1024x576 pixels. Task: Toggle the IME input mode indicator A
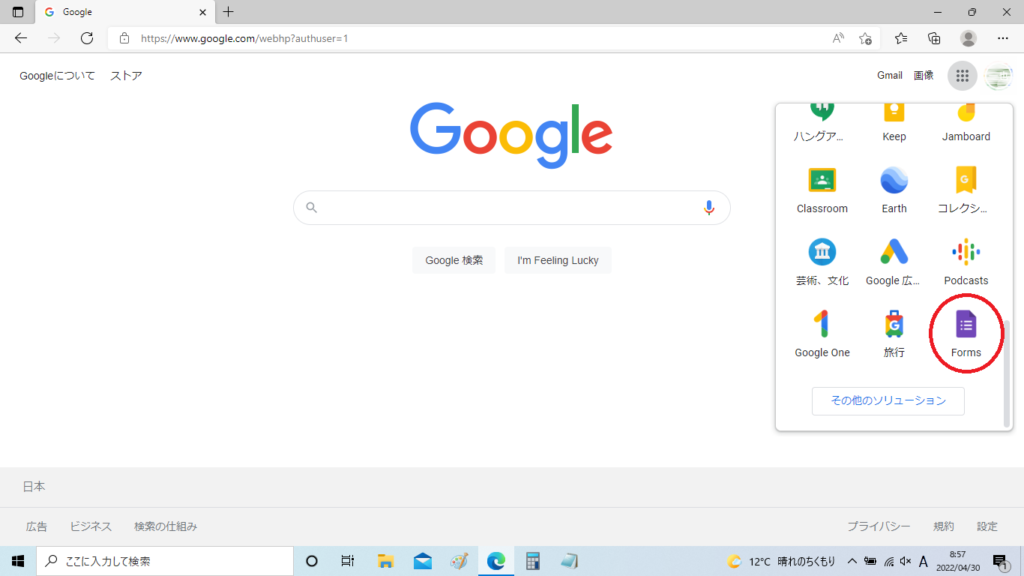point(923,561)
